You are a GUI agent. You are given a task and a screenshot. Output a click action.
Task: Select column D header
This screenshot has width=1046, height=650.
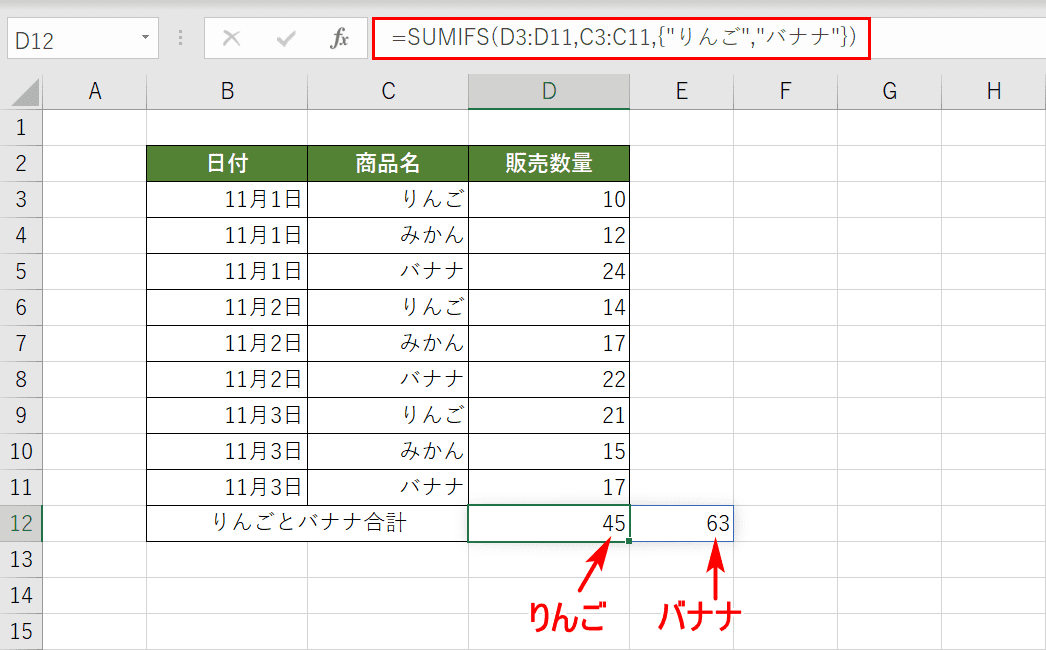[x=549, y=91]
